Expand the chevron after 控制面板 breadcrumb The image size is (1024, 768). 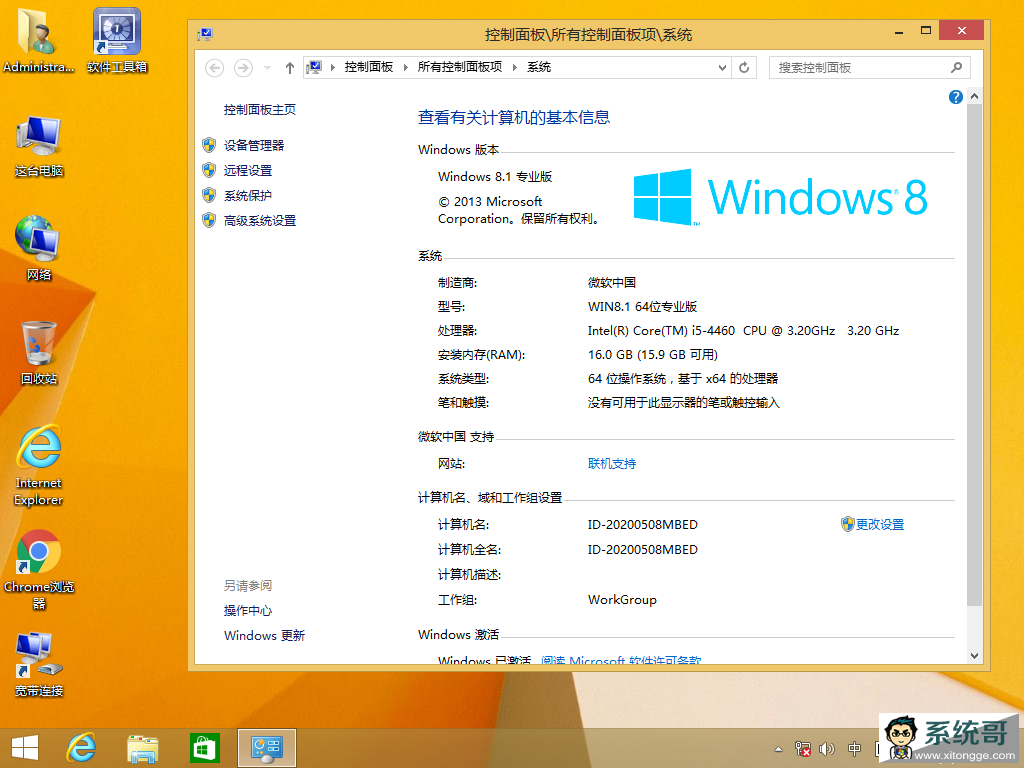[406, 67]
